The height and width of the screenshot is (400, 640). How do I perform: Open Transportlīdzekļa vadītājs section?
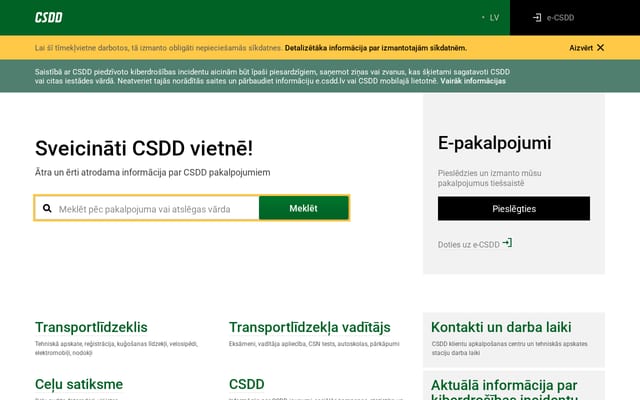pos(309,327)
